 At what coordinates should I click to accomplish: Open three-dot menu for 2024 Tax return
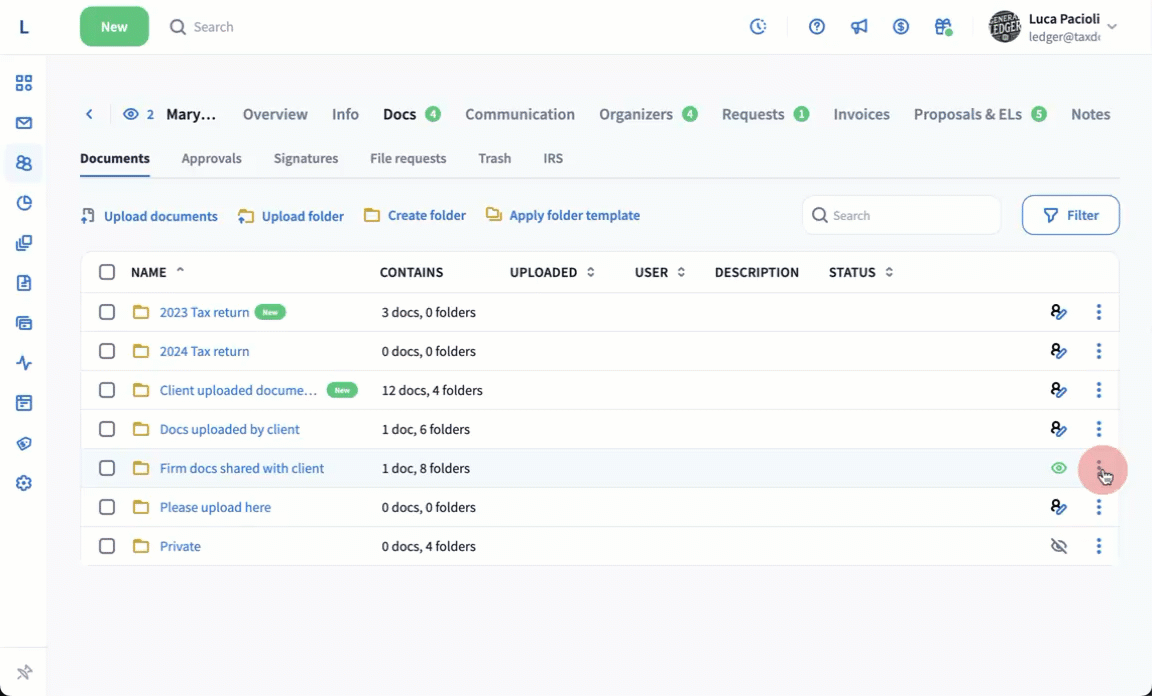(1099, 351)
